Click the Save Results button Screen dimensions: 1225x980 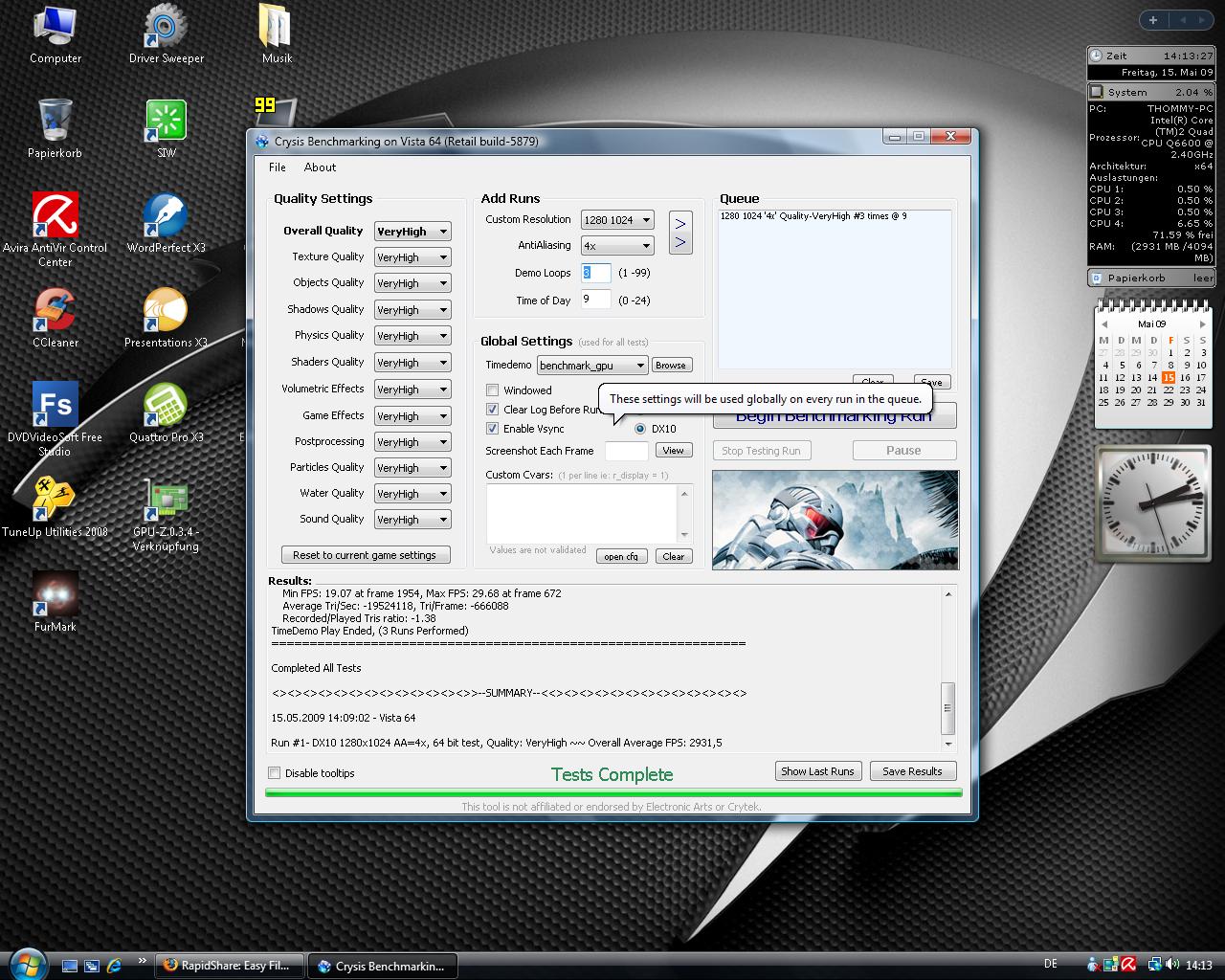pos(912,771)
